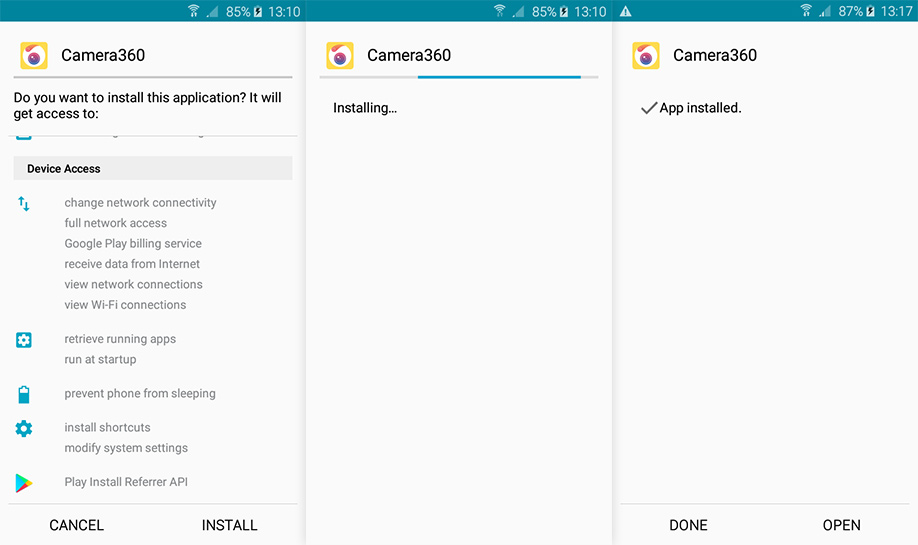Click 'view Wi-Fi connections' permission
Image resolution: width=918 pixels, height=545 pixels.
(x=125, y=305)
